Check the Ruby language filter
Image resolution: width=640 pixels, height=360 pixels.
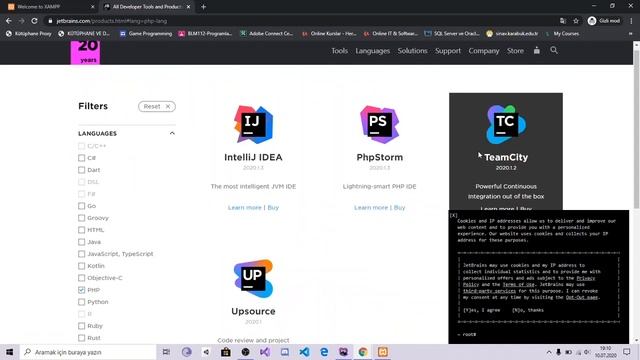tap(82, 326)
